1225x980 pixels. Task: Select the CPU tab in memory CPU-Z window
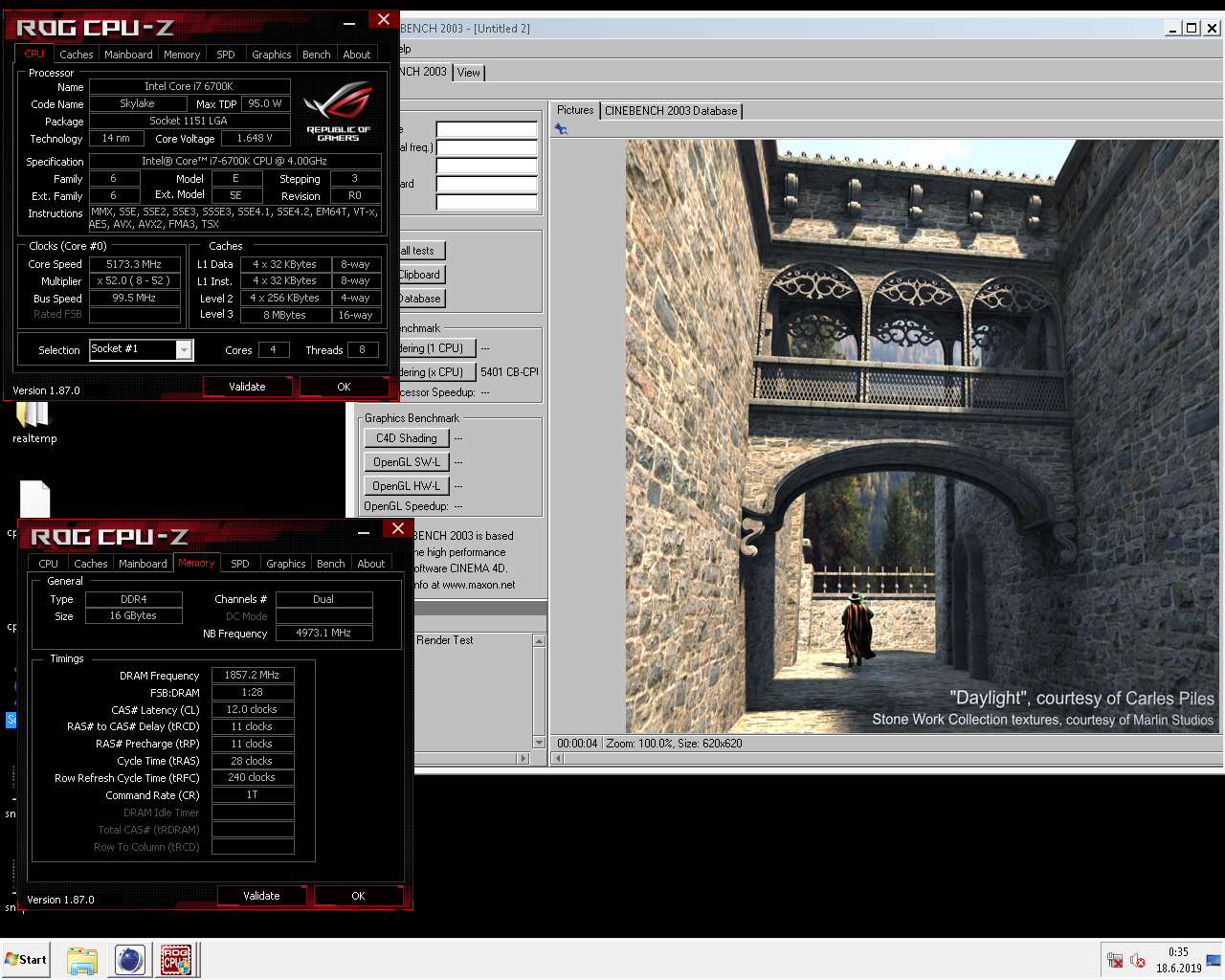pyautogui.click(x=49, y=564)
